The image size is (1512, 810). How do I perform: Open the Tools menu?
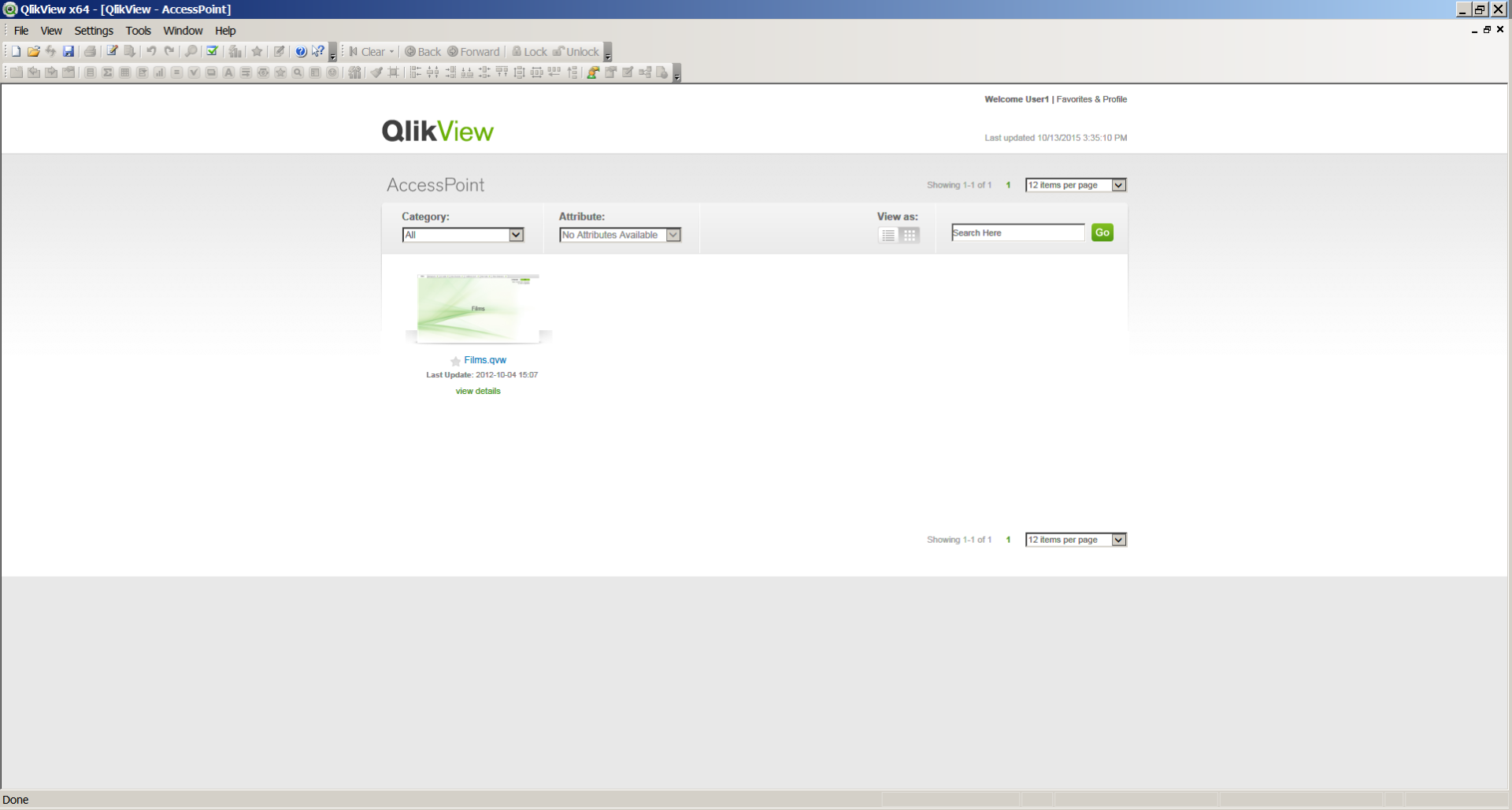[139, 31]
